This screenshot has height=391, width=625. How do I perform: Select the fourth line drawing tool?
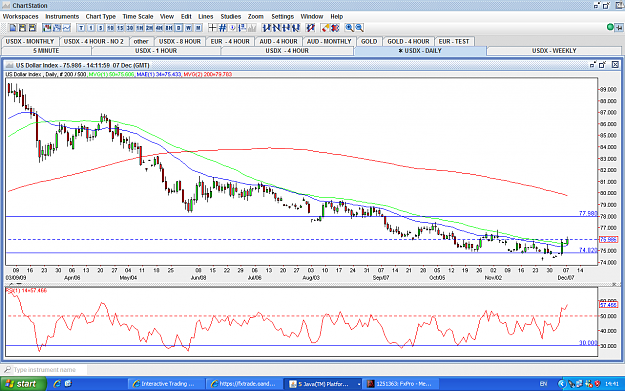pos(296,28)
